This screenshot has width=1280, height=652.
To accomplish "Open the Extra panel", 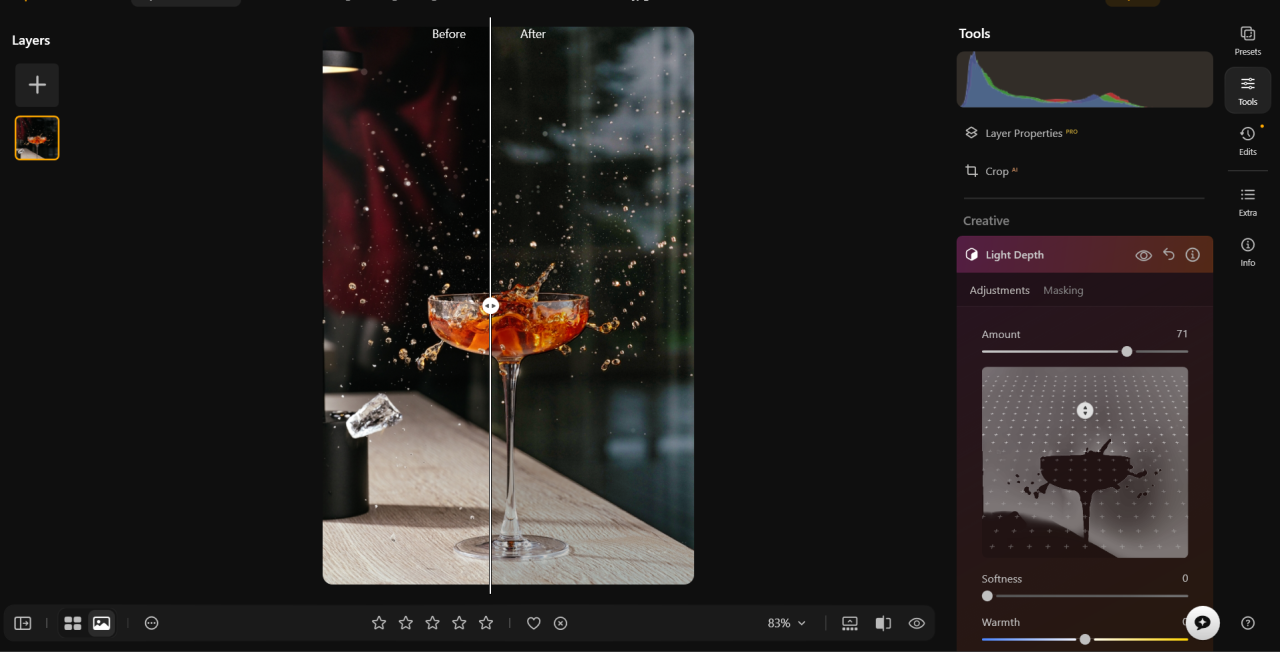I will tap(1248, 201).
